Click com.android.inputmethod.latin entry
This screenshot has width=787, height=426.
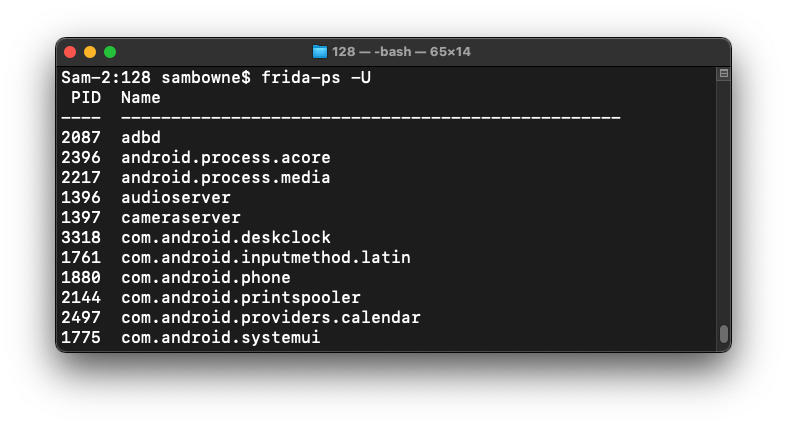point(265,258)
